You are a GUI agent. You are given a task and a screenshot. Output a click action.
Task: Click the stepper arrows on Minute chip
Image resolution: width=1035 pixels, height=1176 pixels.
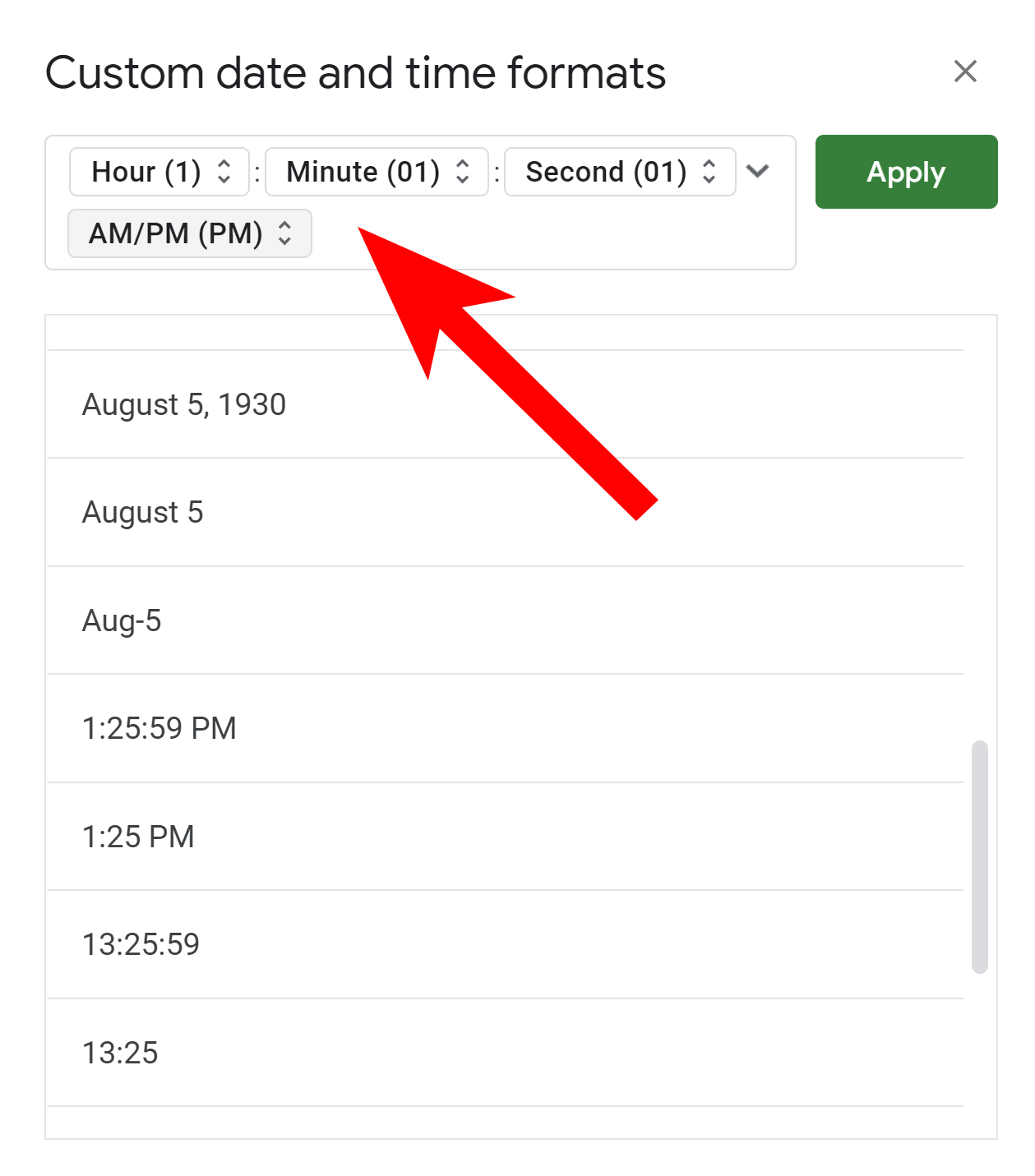(x=463, y=172)
